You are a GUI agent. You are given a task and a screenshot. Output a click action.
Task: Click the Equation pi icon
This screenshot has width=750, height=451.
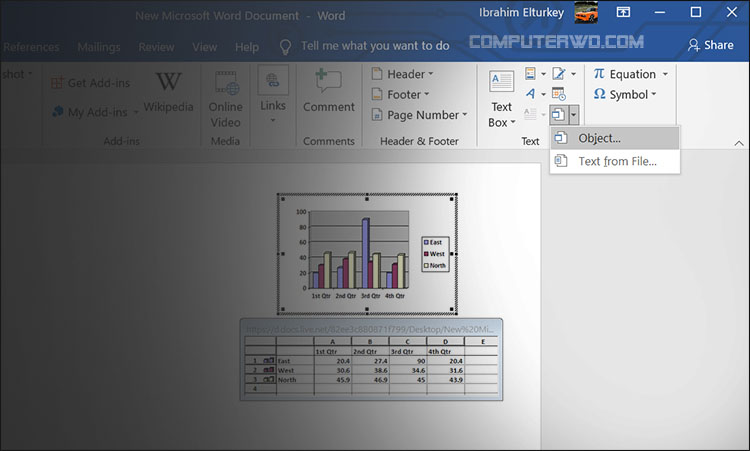[599, 74]
